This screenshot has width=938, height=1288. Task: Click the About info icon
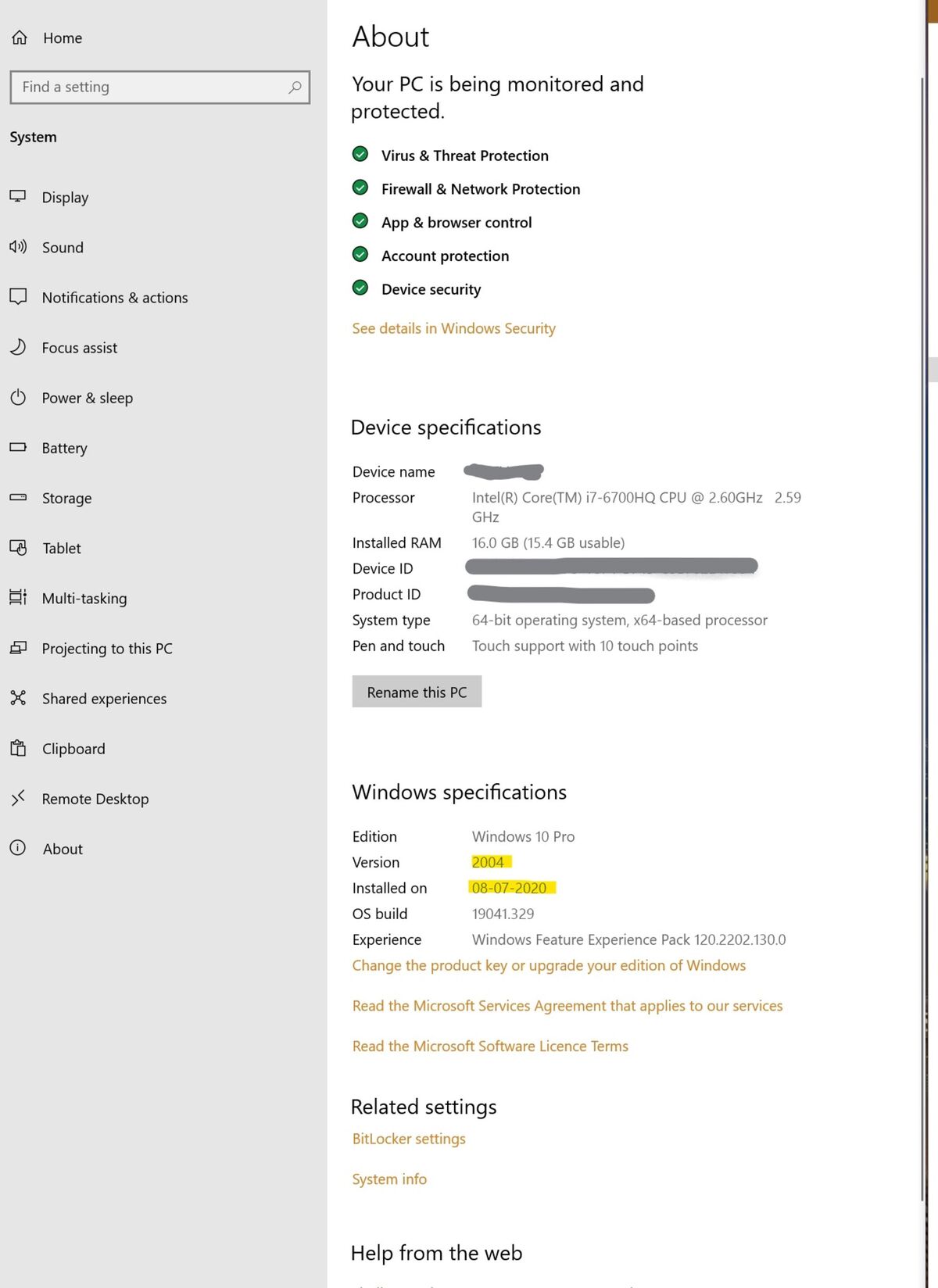(x=18, y=848)
